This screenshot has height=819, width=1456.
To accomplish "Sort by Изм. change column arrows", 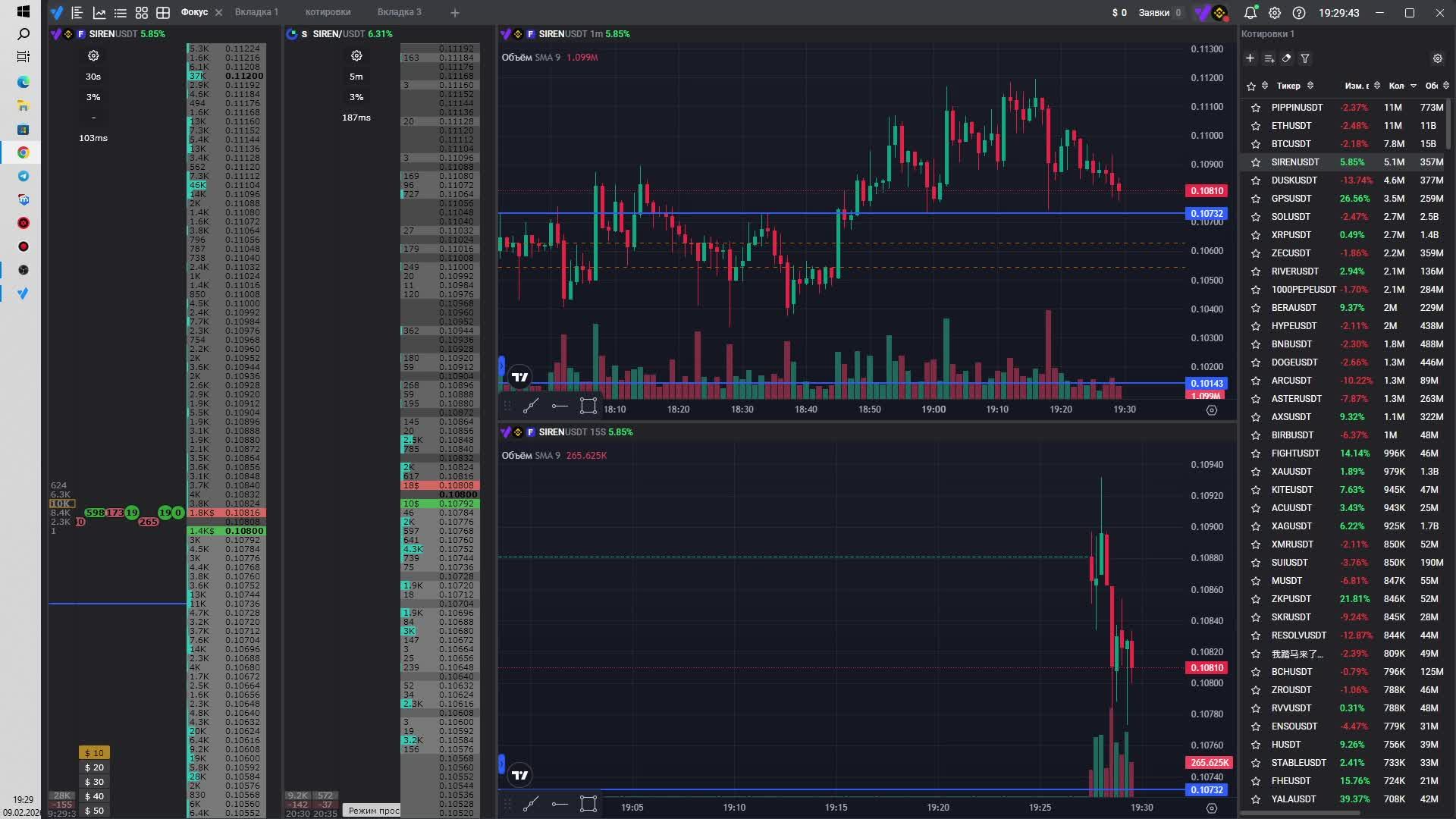I will coord(1377,86).
